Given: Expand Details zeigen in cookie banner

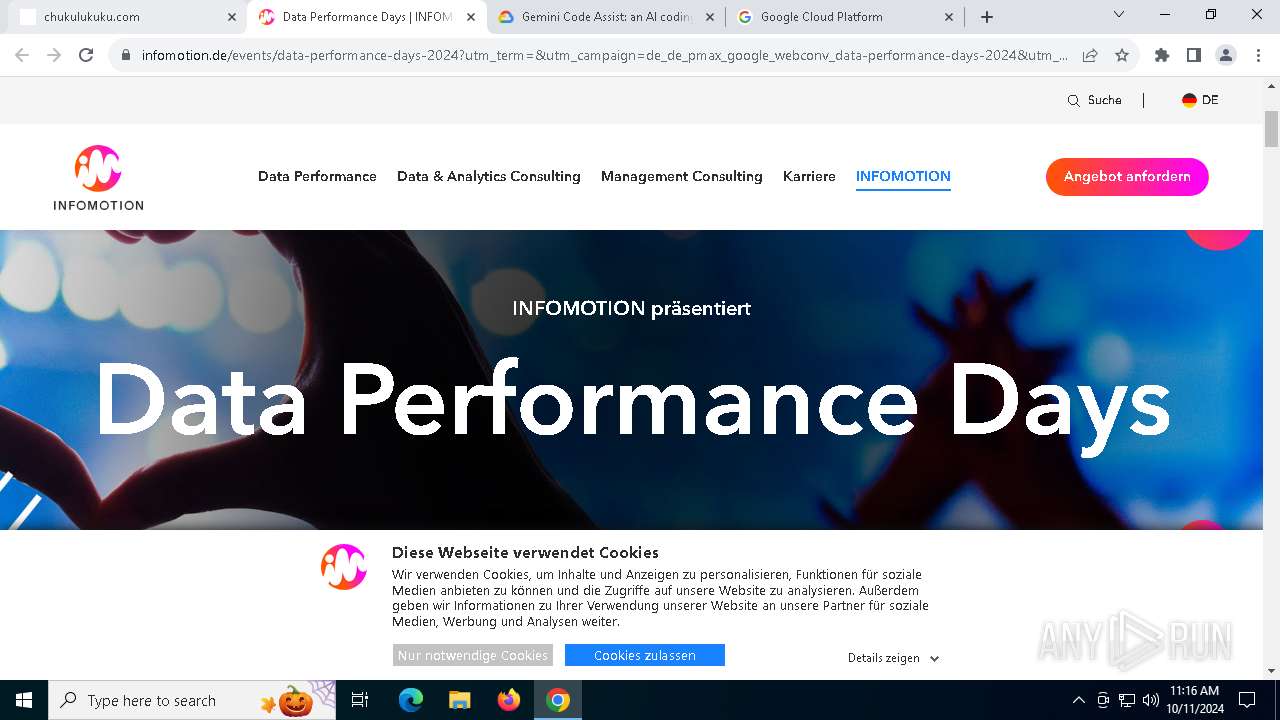Looking at the screenshot, I should 893,658.
